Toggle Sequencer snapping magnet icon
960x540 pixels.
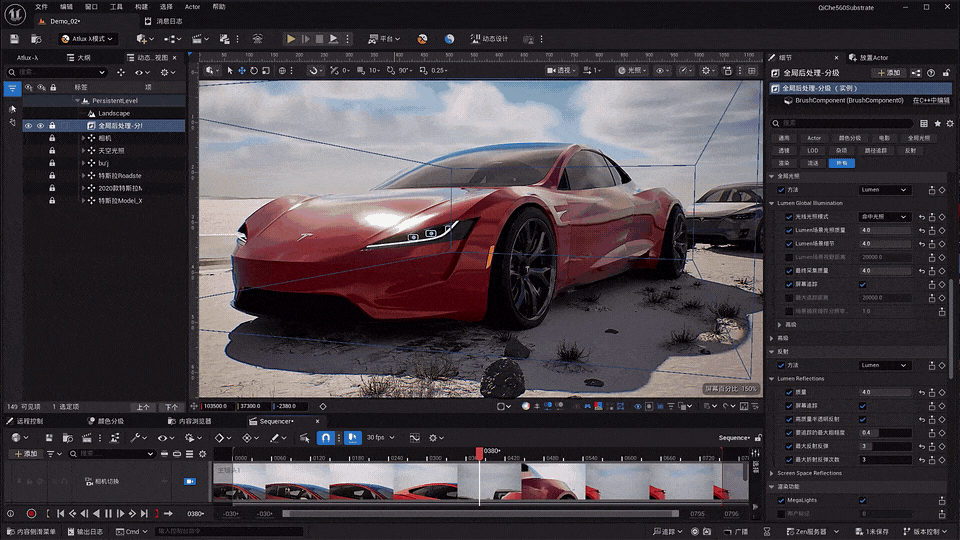coord(326,438)
